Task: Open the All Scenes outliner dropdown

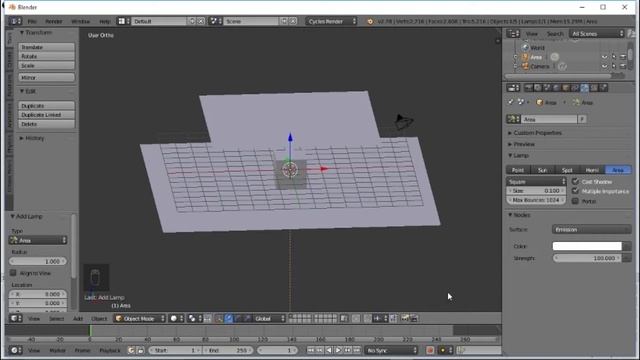Action: coord(597,33)
